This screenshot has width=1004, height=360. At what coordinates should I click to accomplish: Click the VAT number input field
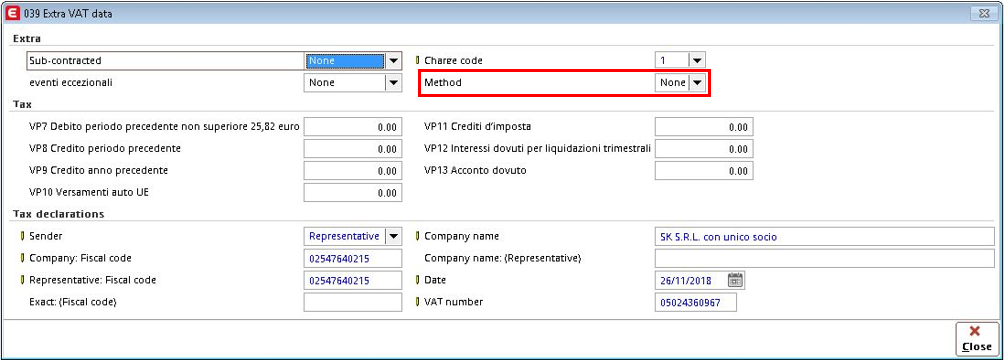tap(696, 302)
